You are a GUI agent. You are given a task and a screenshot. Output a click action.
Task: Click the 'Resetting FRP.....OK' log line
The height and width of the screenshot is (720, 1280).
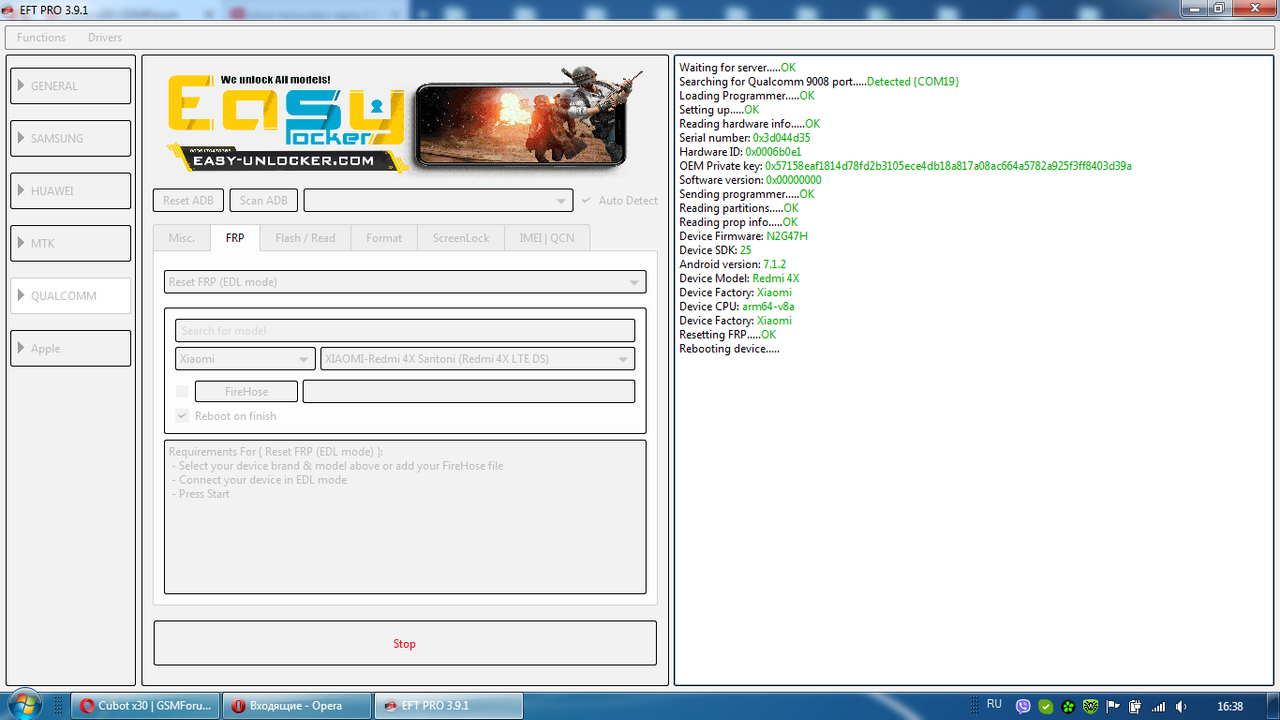(727, 334)
